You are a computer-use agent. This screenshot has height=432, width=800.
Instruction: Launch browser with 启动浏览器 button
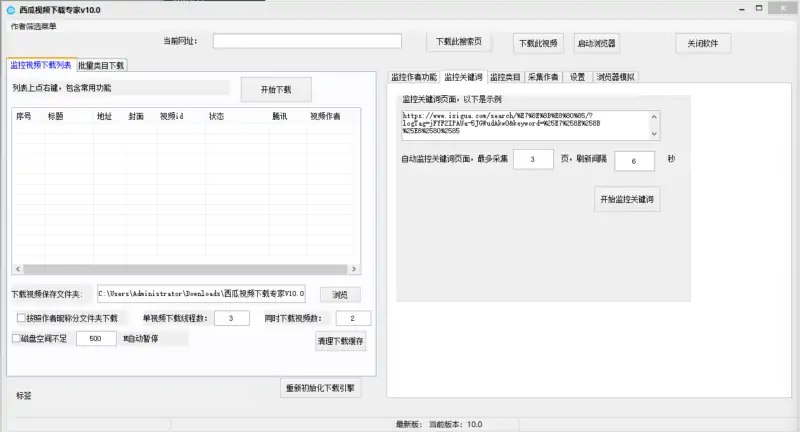point(596,43)
